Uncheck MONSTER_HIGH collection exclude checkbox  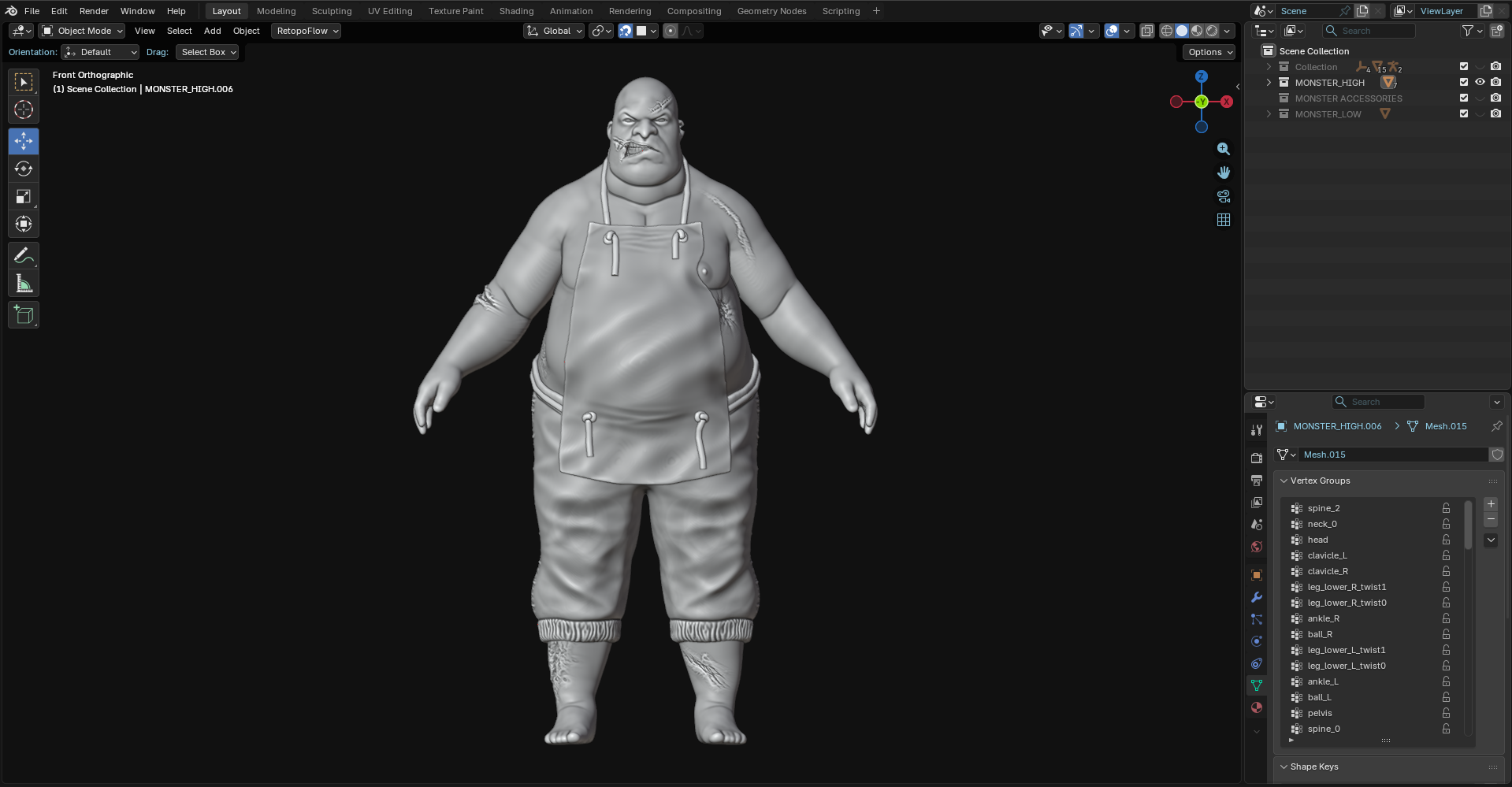(1464, 83)
